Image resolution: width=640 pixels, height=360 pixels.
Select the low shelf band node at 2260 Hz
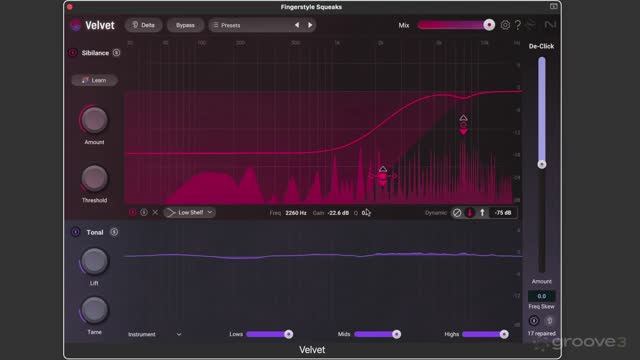(x=382, y=176)
